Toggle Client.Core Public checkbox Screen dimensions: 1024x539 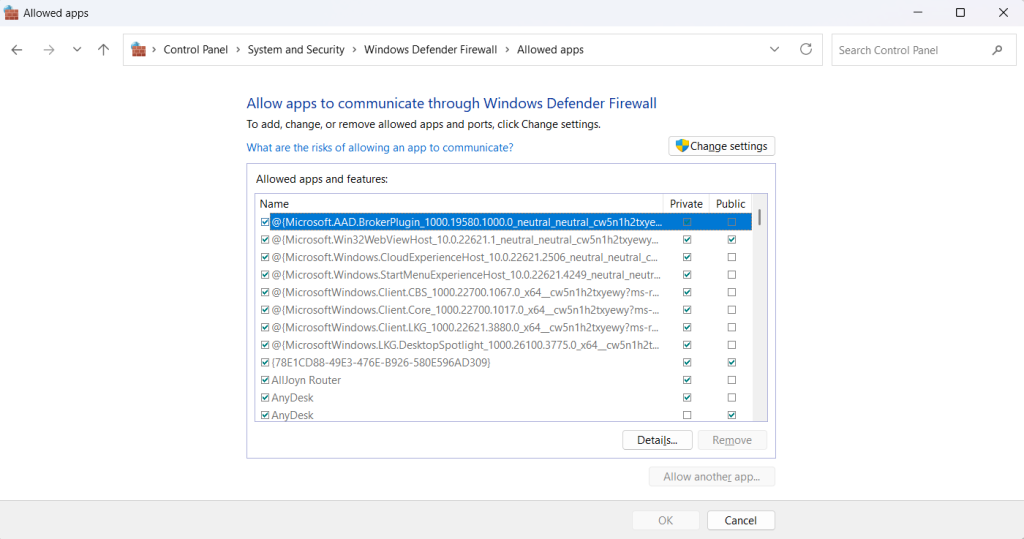coord(731,310)
